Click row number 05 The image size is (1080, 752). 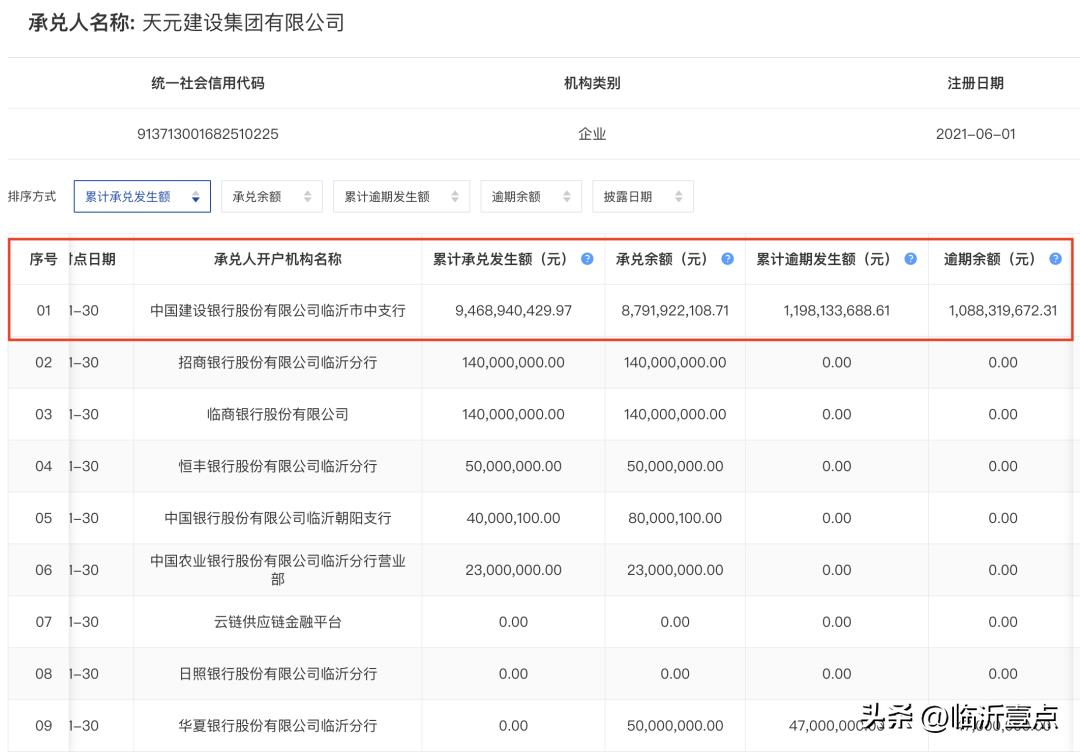pos(43,518)
